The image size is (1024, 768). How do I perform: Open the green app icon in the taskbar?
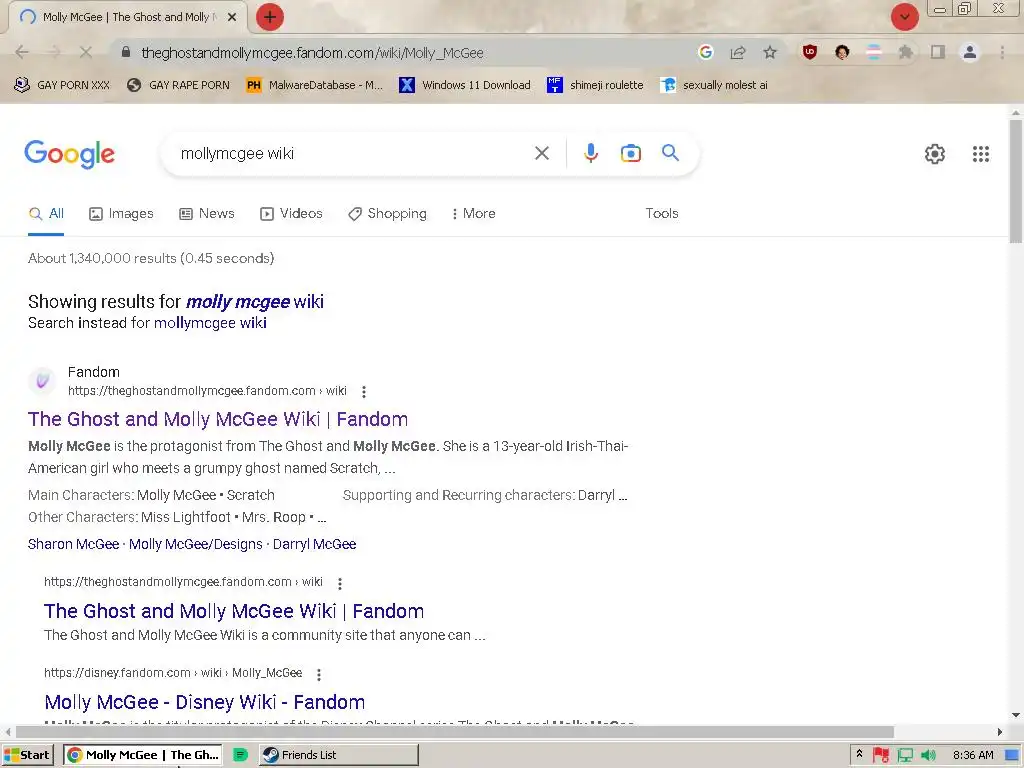click(240, 755)
